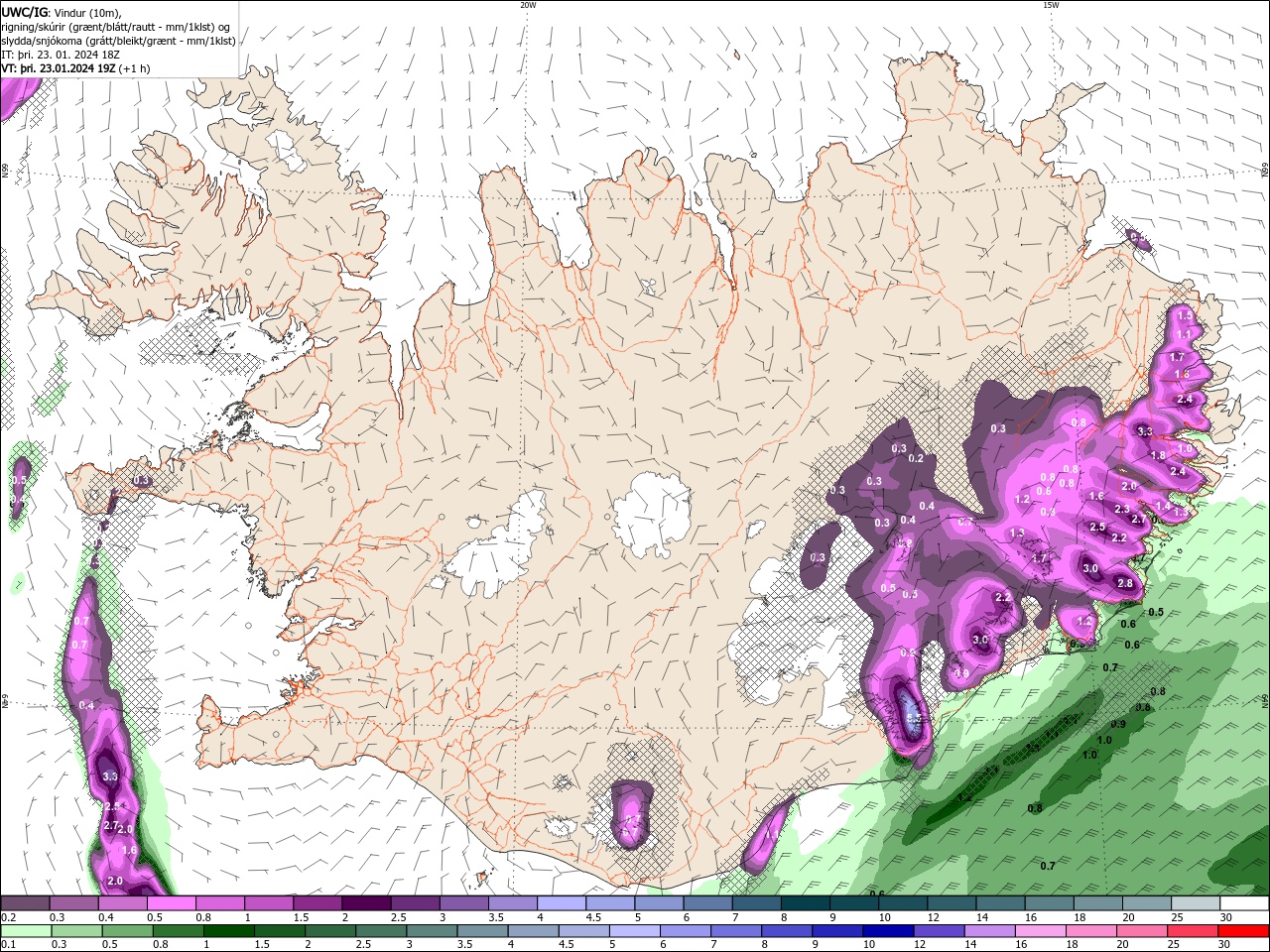Image resolution: width=1270 pixels, height=952 pixels.
Task: Click the '15W' longitude label
Action: point(1051,5)
